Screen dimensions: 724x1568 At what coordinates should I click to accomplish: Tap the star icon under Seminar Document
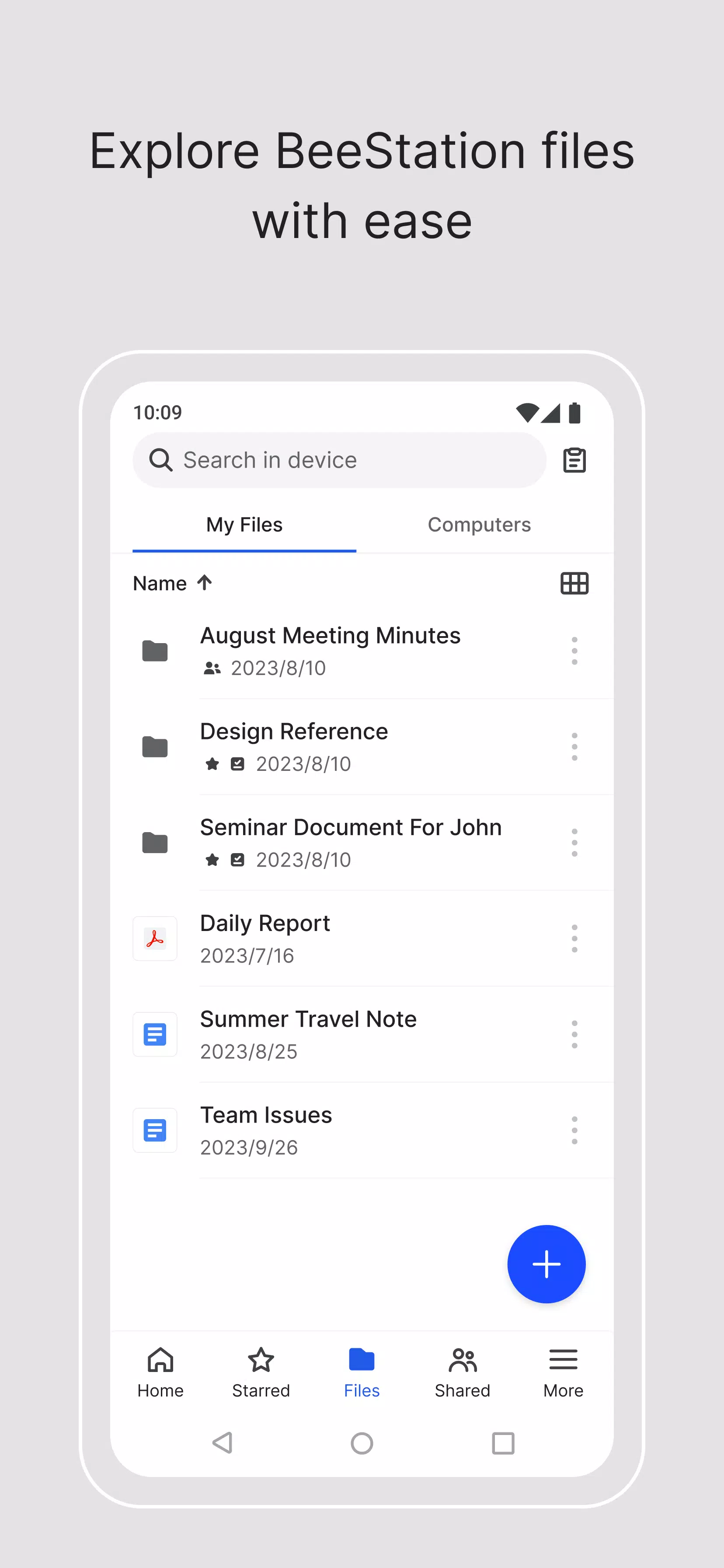point(212,860)
